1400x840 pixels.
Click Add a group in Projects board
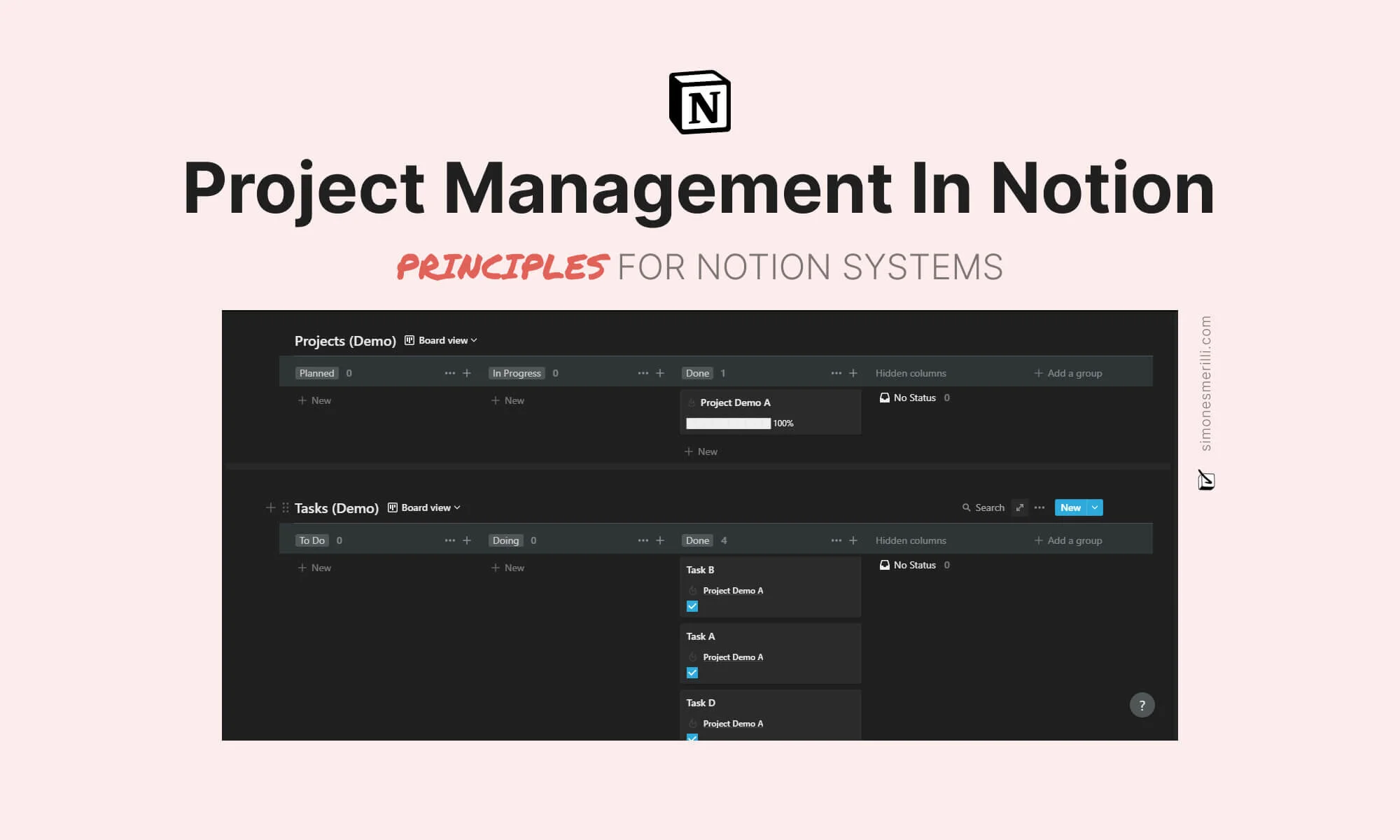point(1068,373)
